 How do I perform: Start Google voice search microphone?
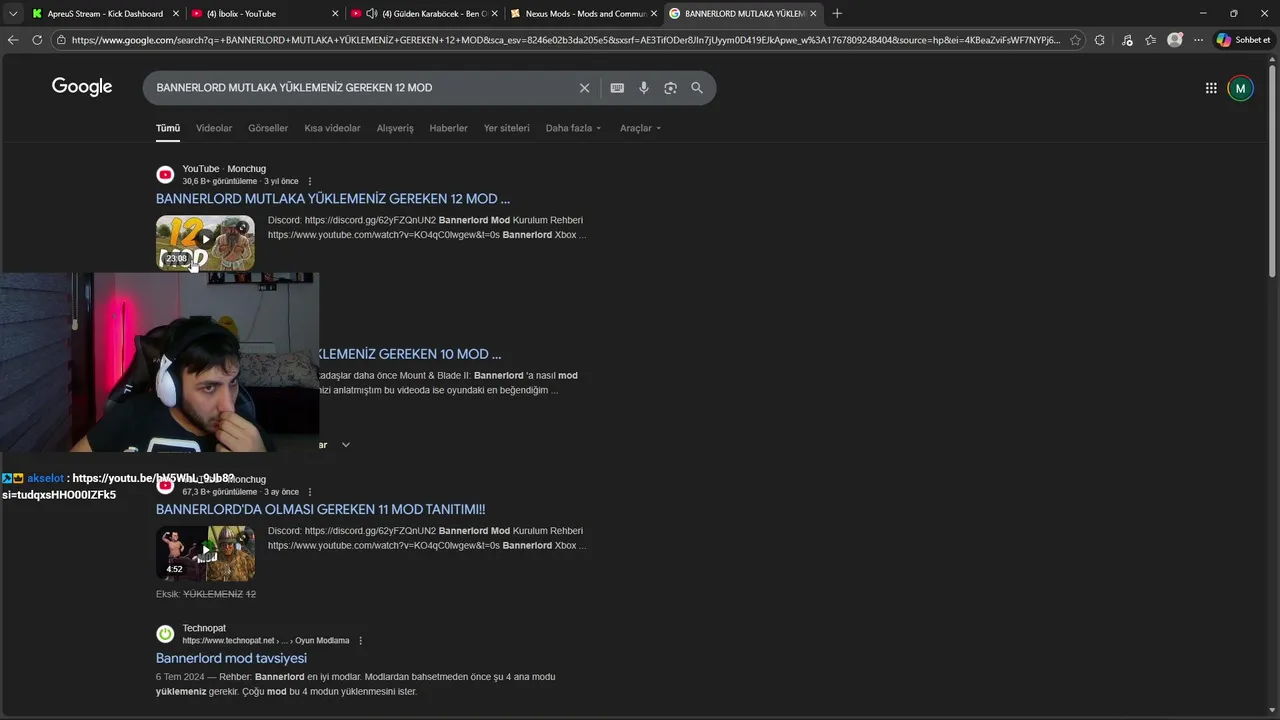pos(644,88)
